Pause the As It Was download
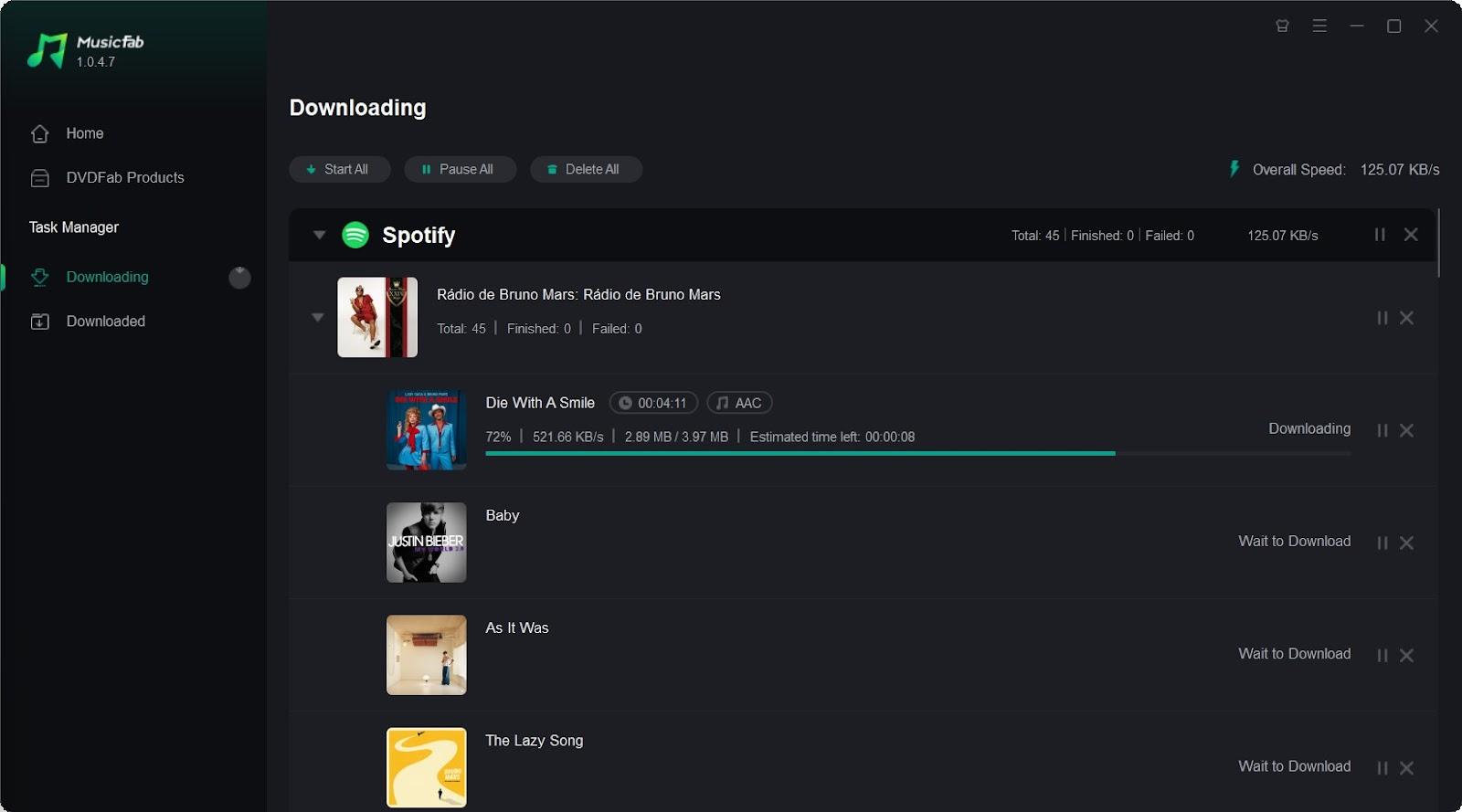The image size is (1462, 812). tap(1383, 656)
